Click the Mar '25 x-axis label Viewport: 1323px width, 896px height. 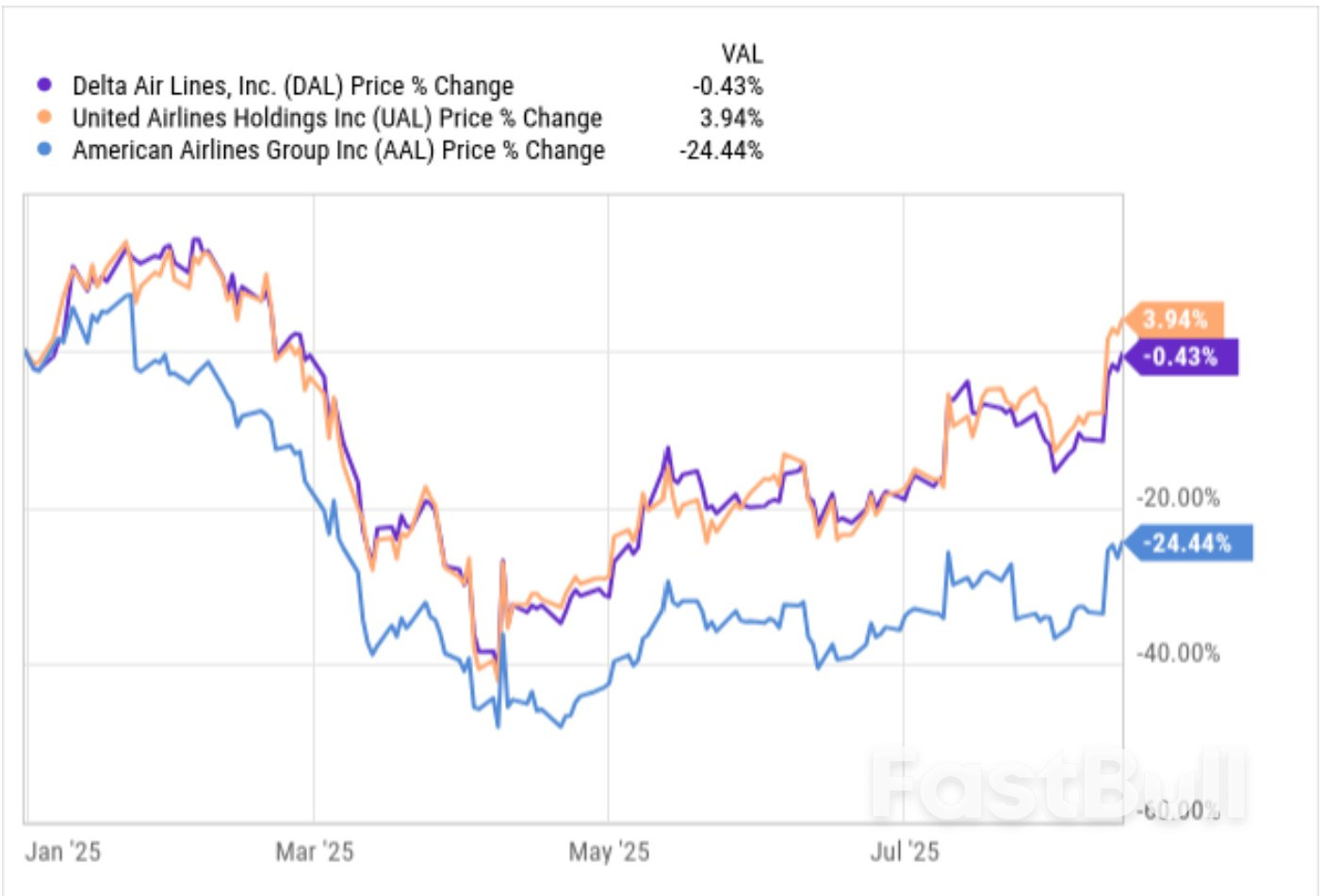tap(314, 852)
